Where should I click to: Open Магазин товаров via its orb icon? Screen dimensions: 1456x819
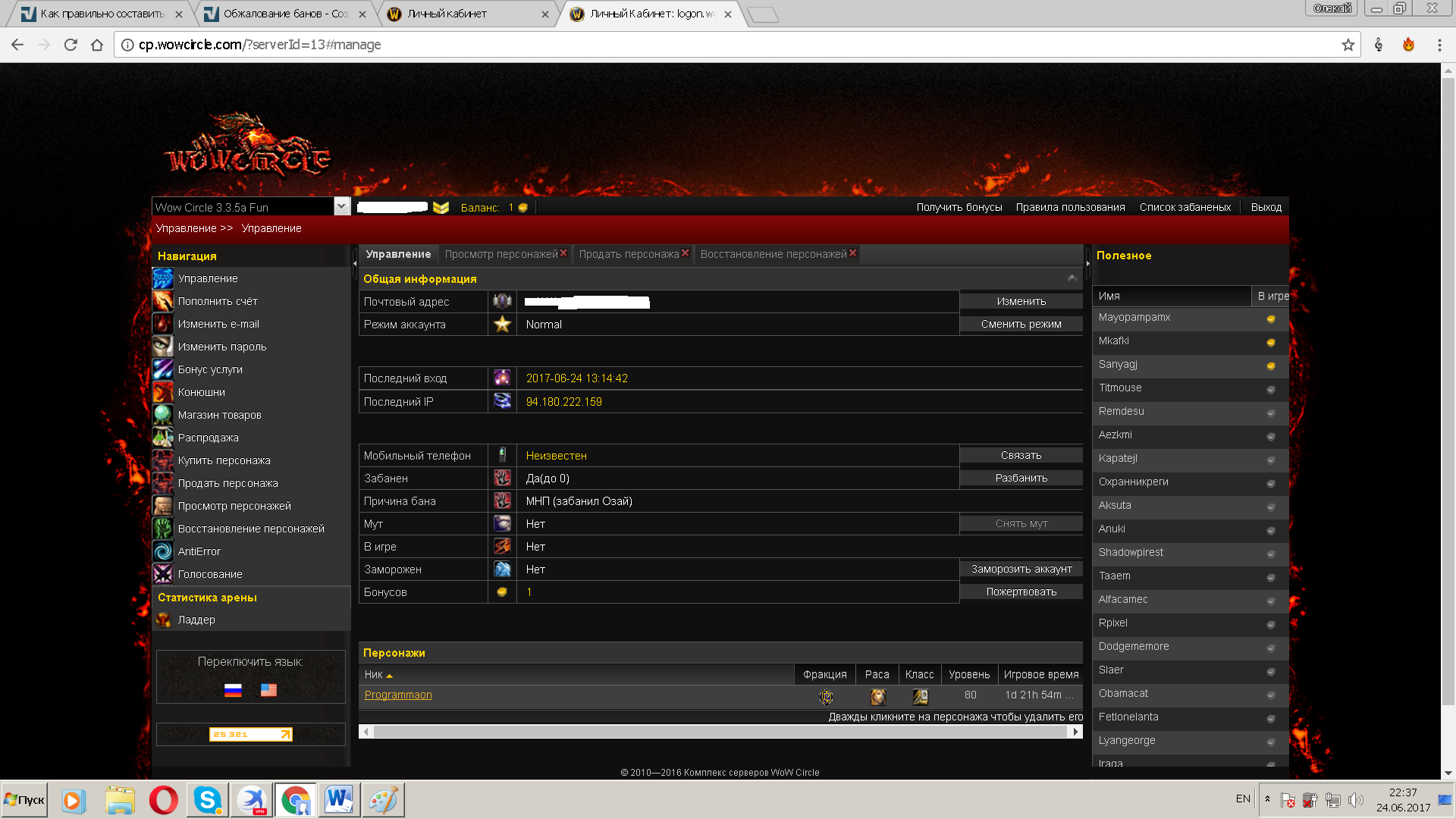coord(163,415)
